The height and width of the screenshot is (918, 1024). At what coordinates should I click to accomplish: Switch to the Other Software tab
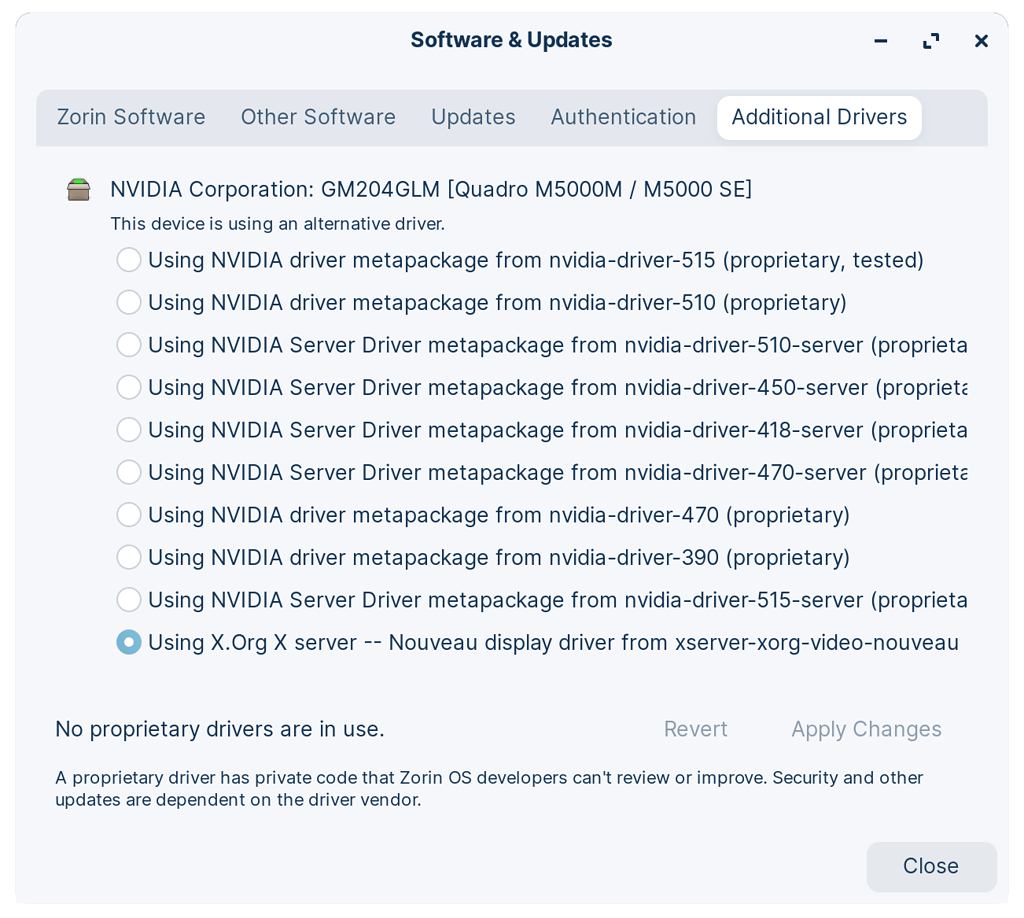[x=318, y=117]
